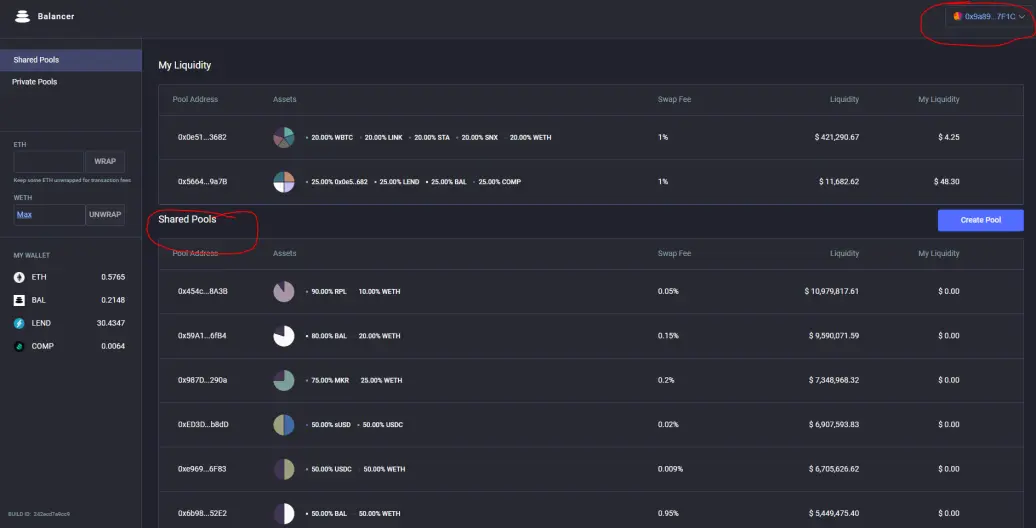
Task: Open pool 0x5664...9a7B in My Liquidity
Action: (591, 182)
